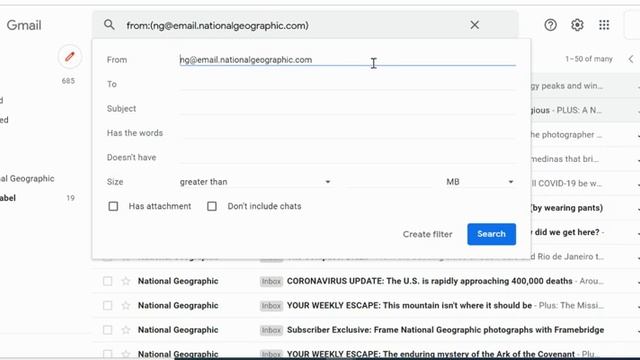Open email snippet '(by wearing pants)'
The width and height of the screenshot is (640, 360).
[x=567, y=208]
